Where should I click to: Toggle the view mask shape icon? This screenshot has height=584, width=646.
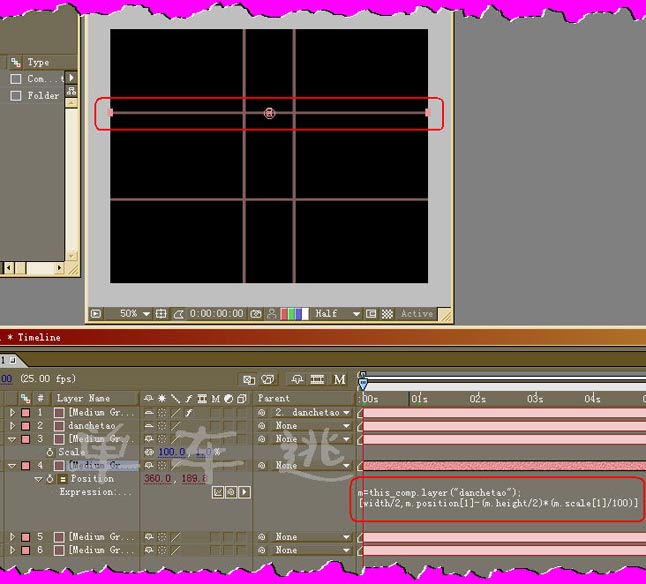point(178,314)
